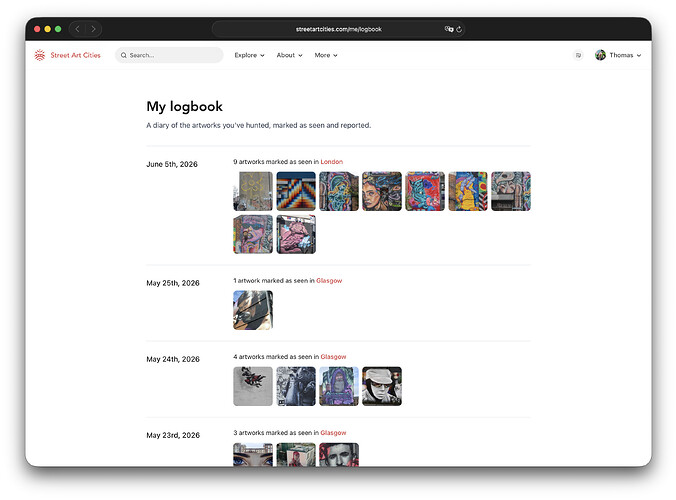Screen dimensions: 676x500
Task: Open the yellow outline graffiti thumbnail in London
Action: (x=253, y=191)
